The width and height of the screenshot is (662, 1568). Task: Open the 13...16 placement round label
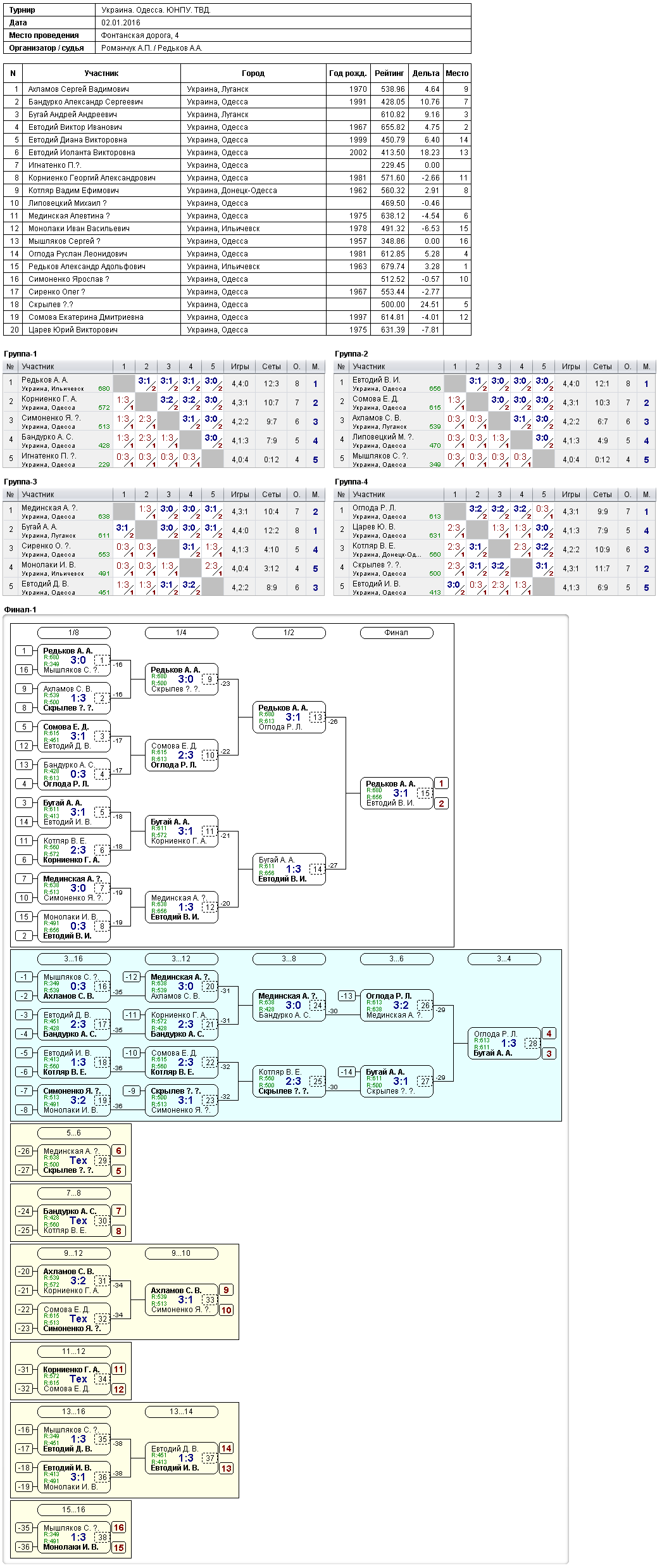[x=74, y=1412]
